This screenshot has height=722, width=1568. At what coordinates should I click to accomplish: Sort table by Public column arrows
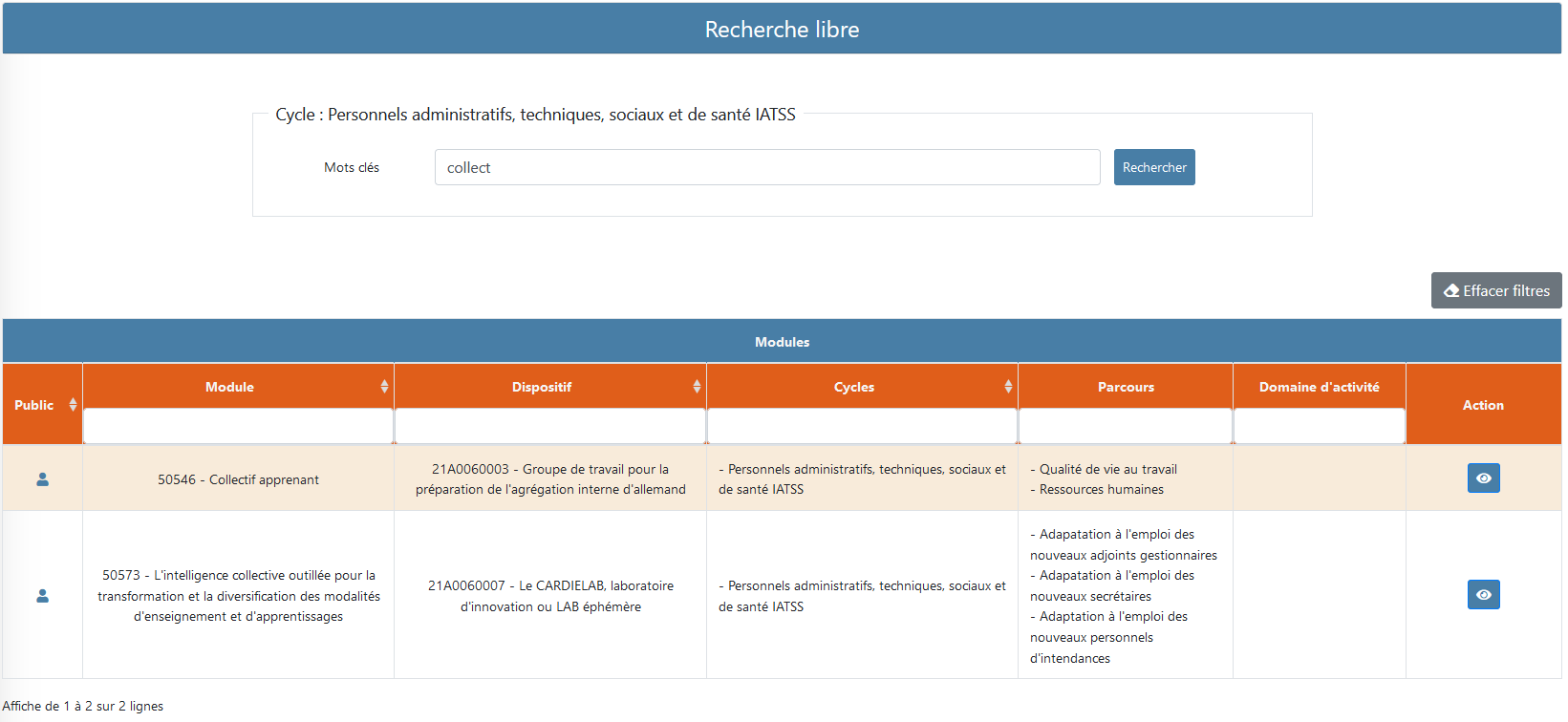[73, 405]
